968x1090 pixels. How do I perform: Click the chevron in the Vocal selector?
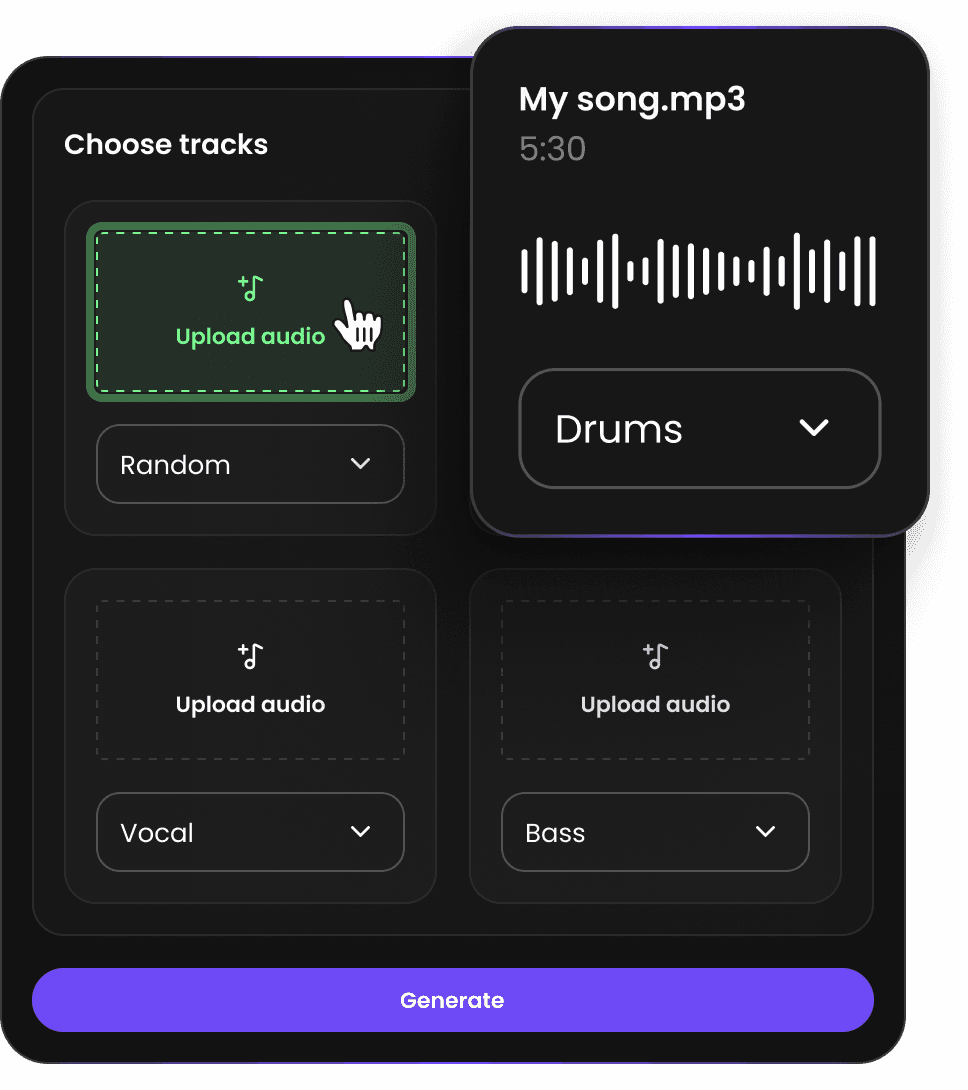360,831
